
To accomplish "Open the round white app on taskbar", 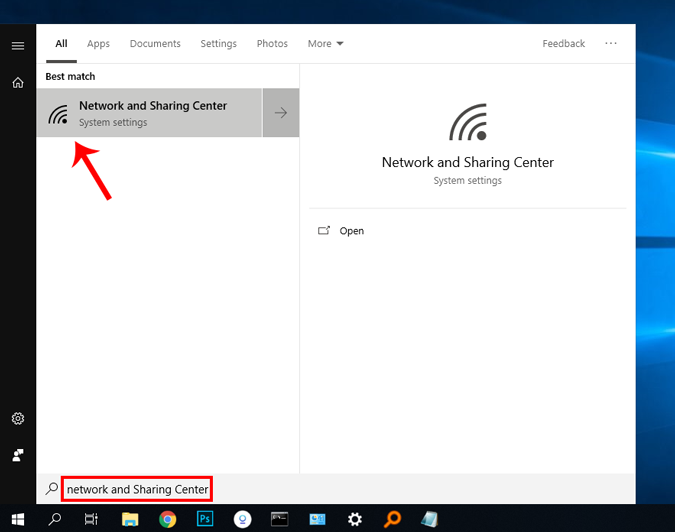I will tap(242, 519).
